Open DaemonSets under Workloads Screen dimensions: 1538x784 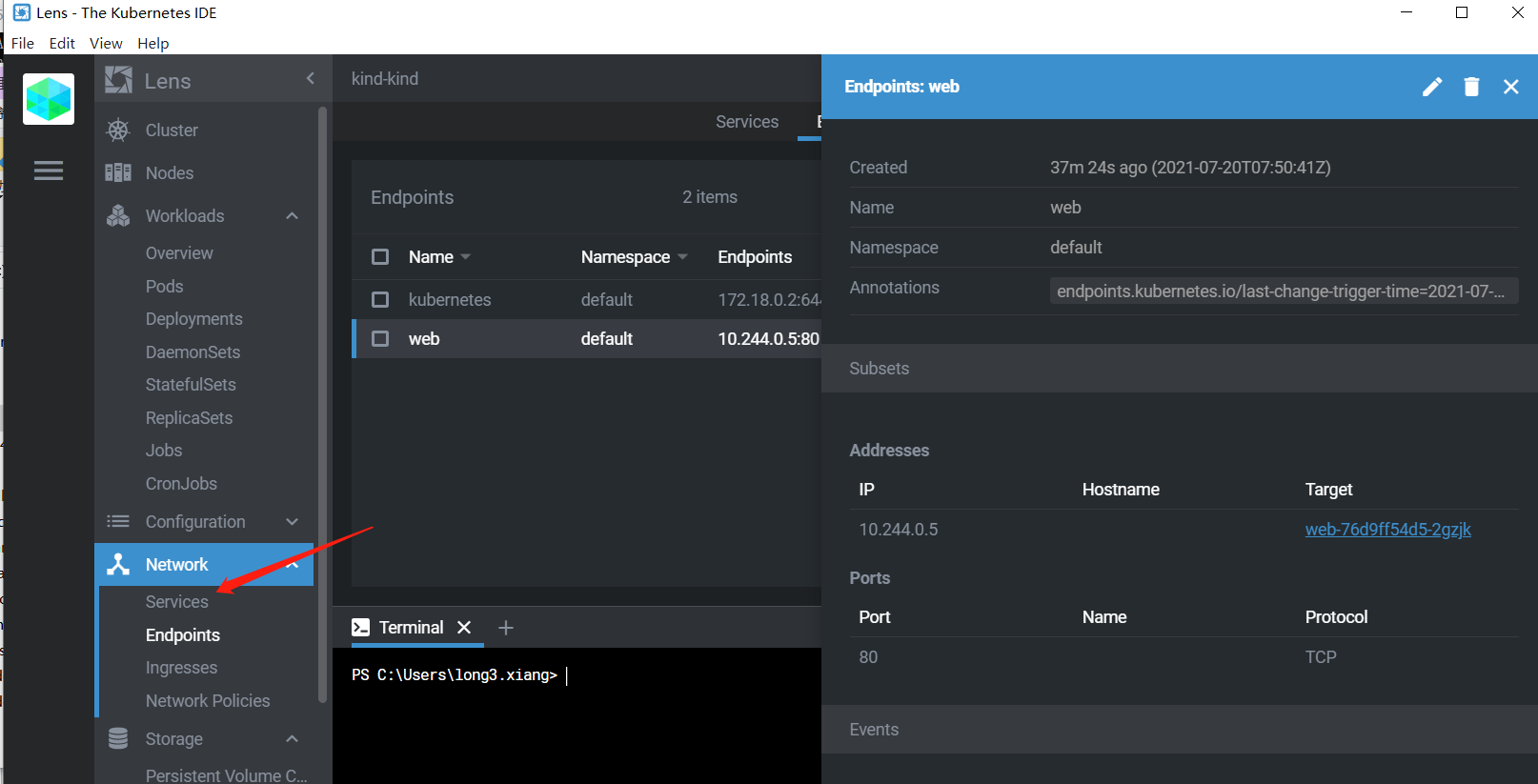(x=192, y=352)
